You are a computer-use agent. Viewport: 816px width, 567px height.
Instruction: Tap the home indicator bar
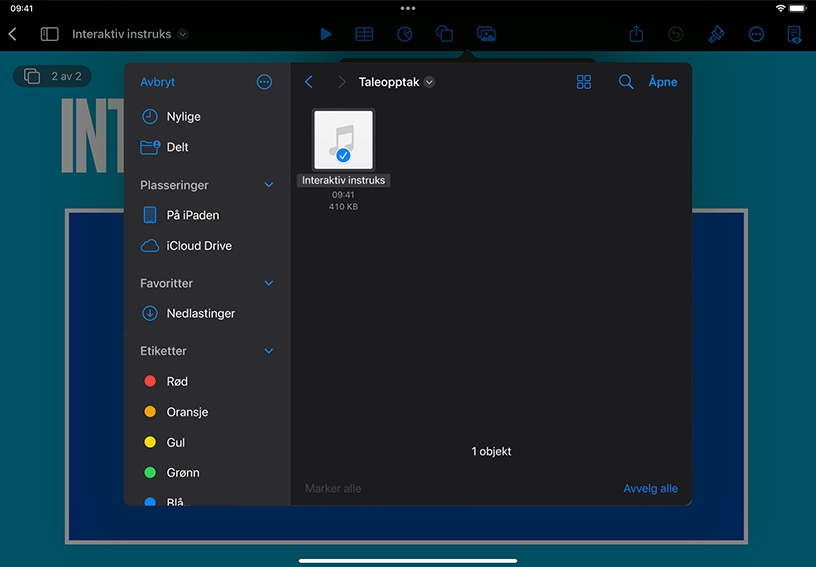coord(408,561)
